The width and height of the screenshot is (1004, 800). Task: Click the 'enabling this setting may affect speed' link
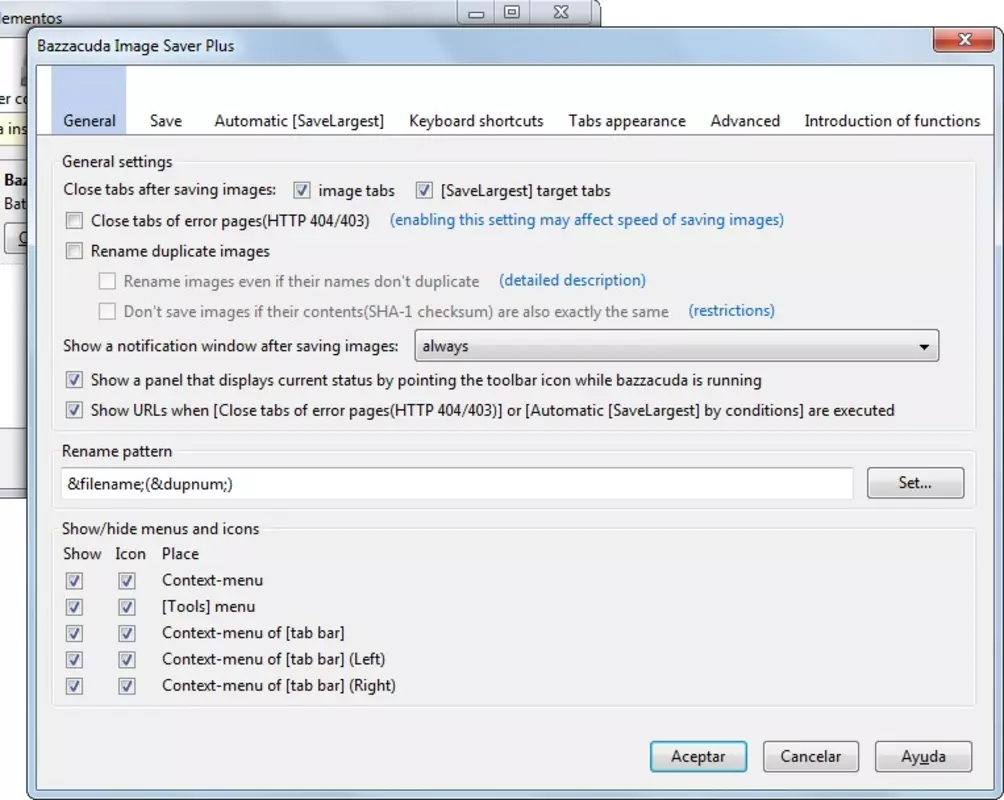click(587, 220)
